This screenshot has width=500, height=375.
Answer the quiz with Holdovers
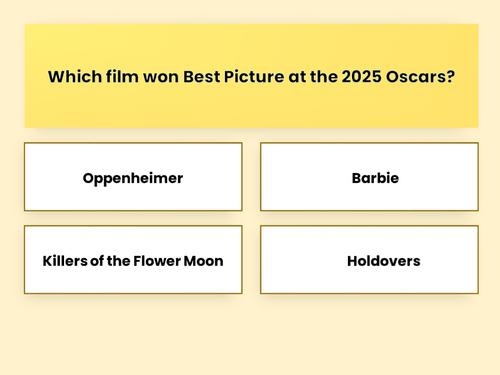click(x=369, y=259)
